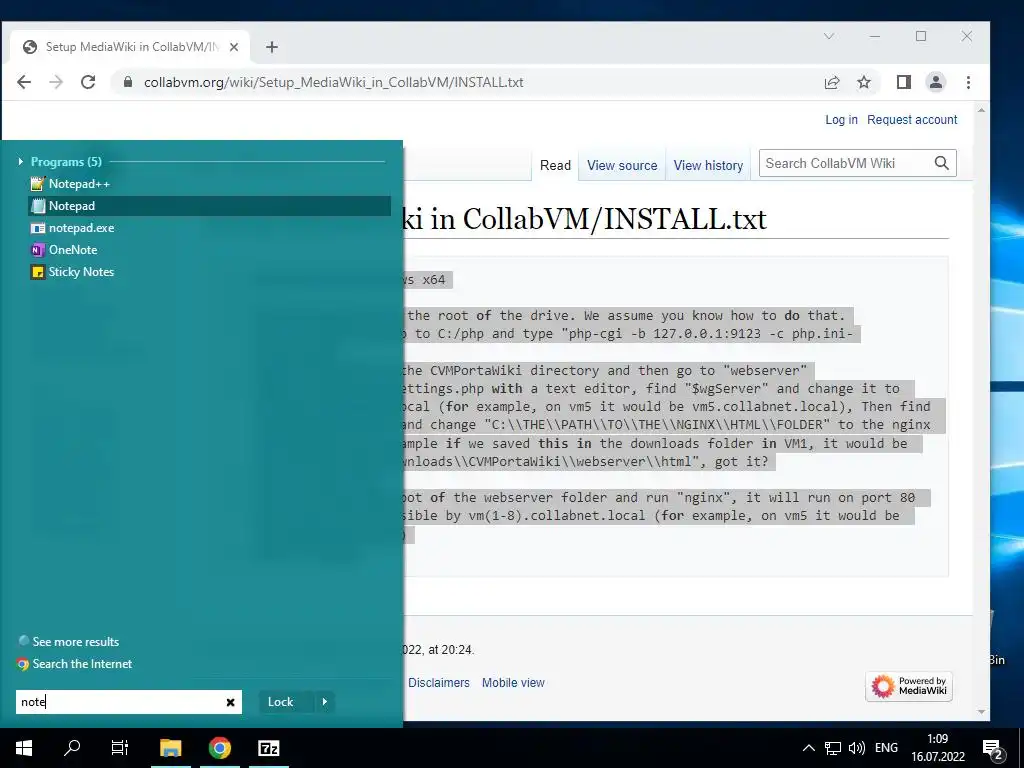Open new tab plus button
Viewport: 1024px width, 768px height.
[x=272, y=47]
